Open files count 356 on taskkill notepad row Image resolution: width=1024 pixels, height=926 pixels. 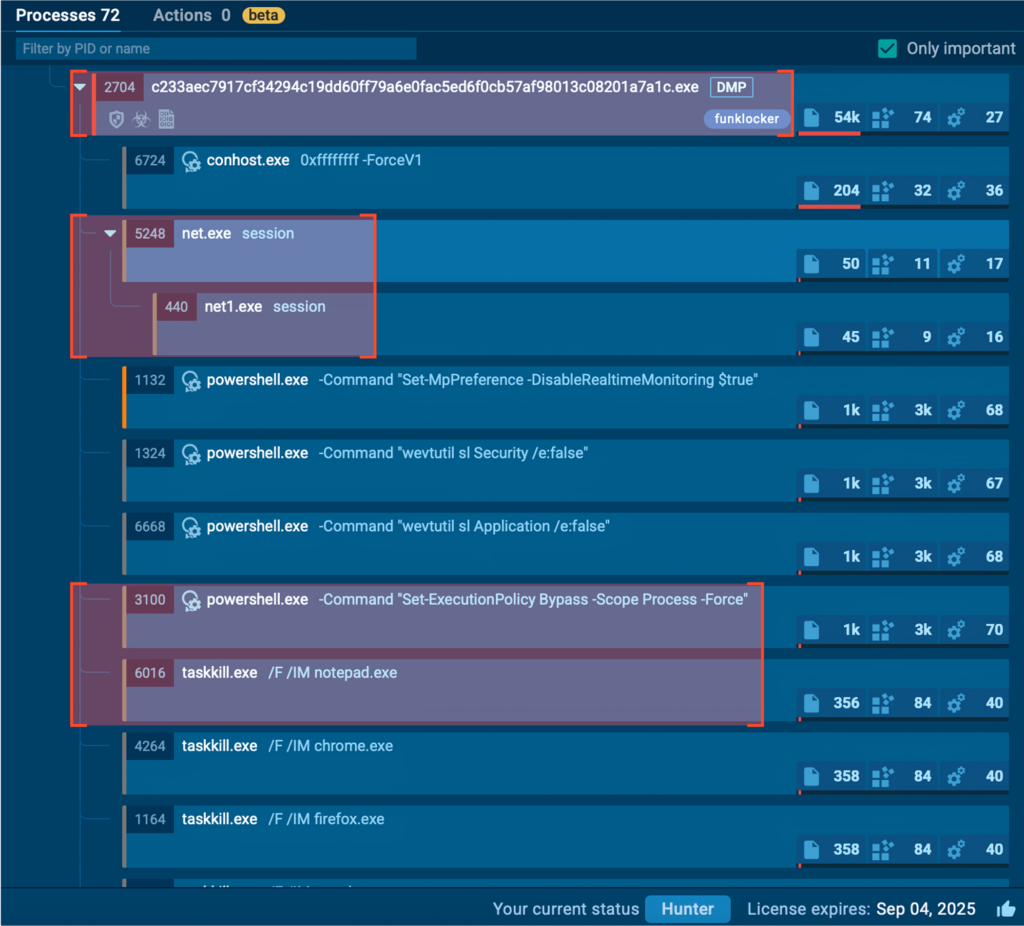(x=831, y=703)
